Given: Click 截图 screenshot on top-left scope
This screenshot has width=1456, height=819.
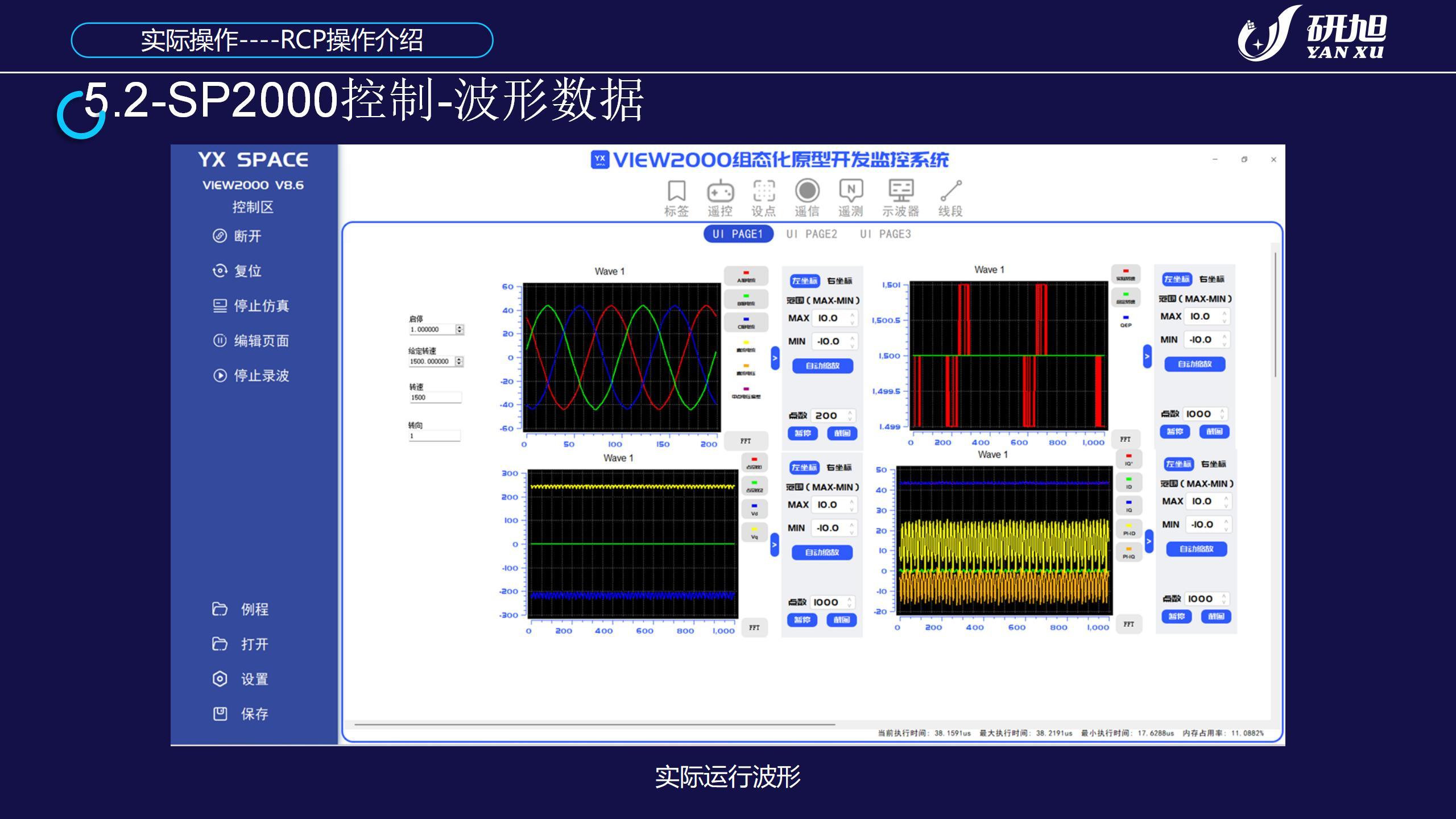Looking at the screenshot, I should [842, 433].
